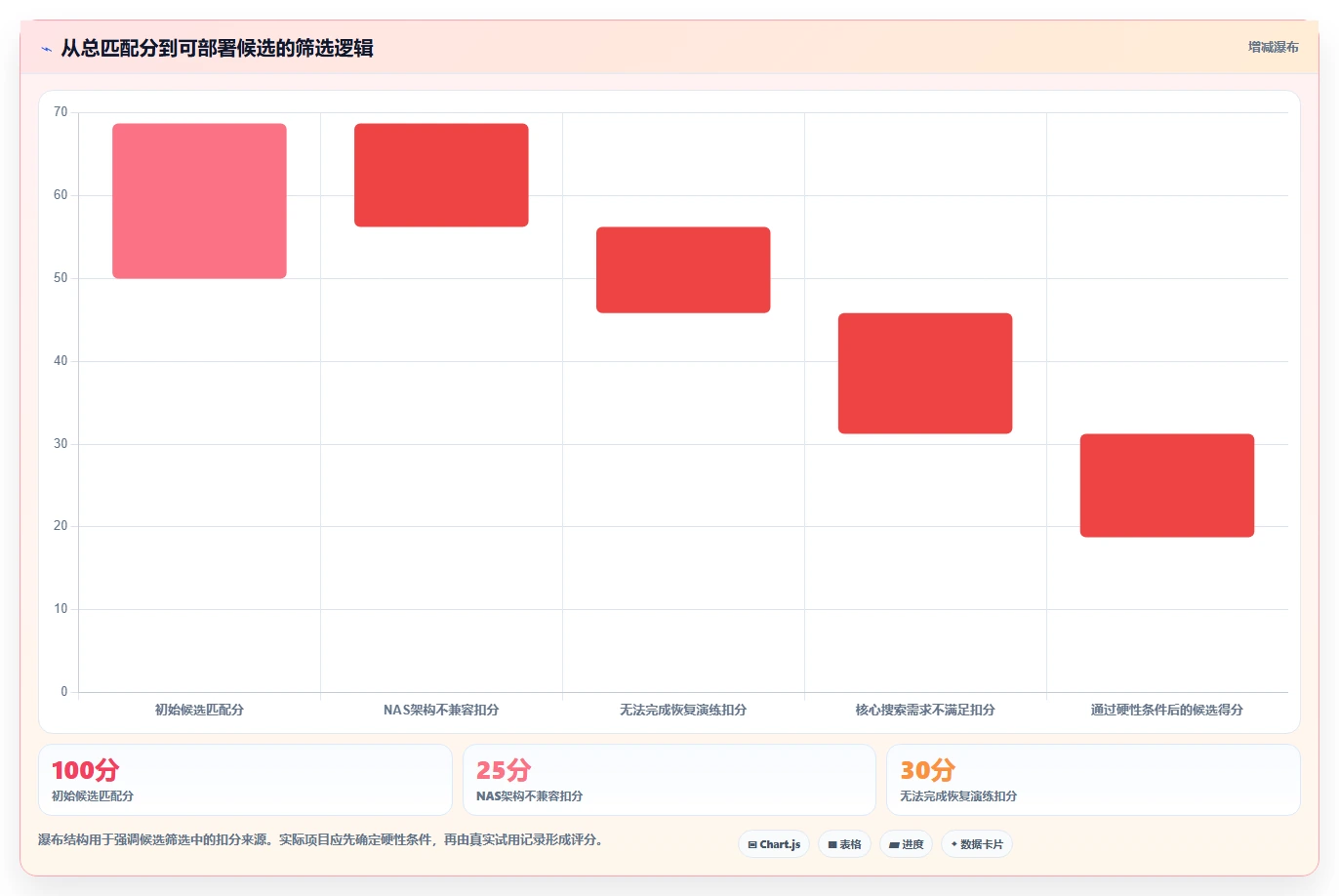Select the 进度 tag pill
Screen dimensions: 1339x896
(907, 844)
